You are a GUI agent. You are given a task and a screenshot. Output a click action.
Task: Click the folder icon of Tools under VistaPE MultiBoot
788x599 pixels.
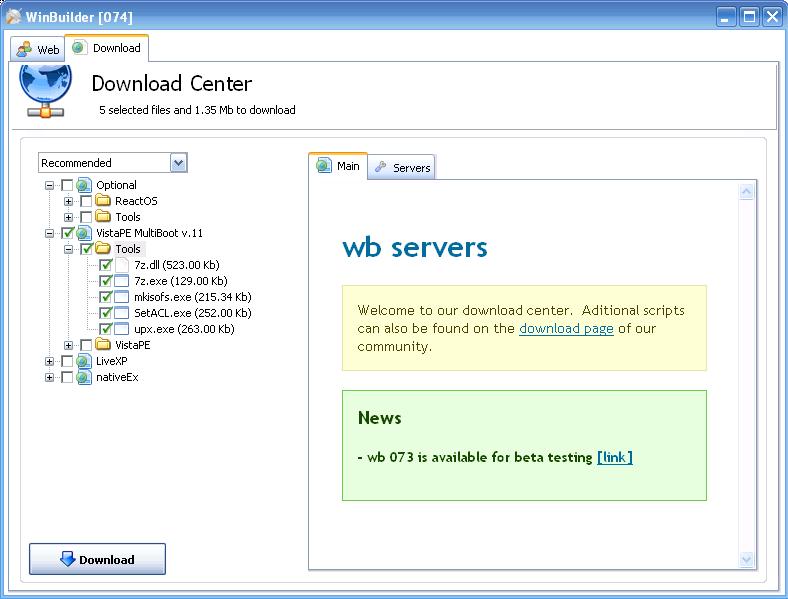(103, 248)
